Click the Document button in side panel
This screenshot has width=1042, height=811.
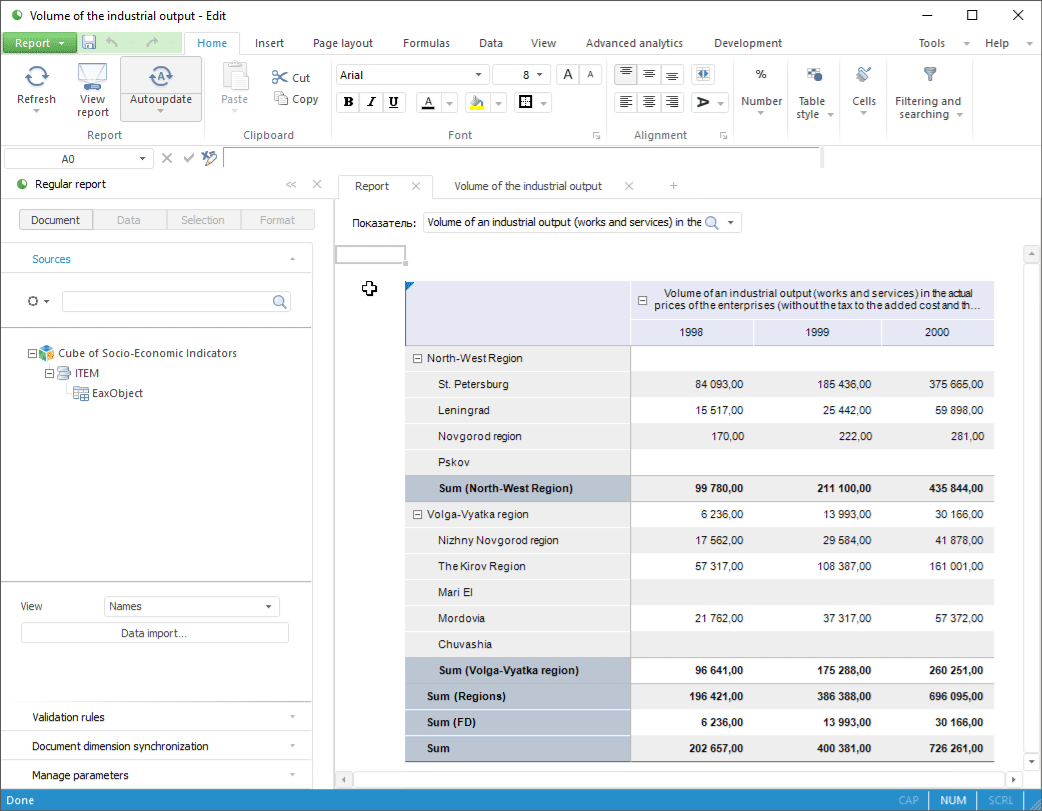click(55, 220)
